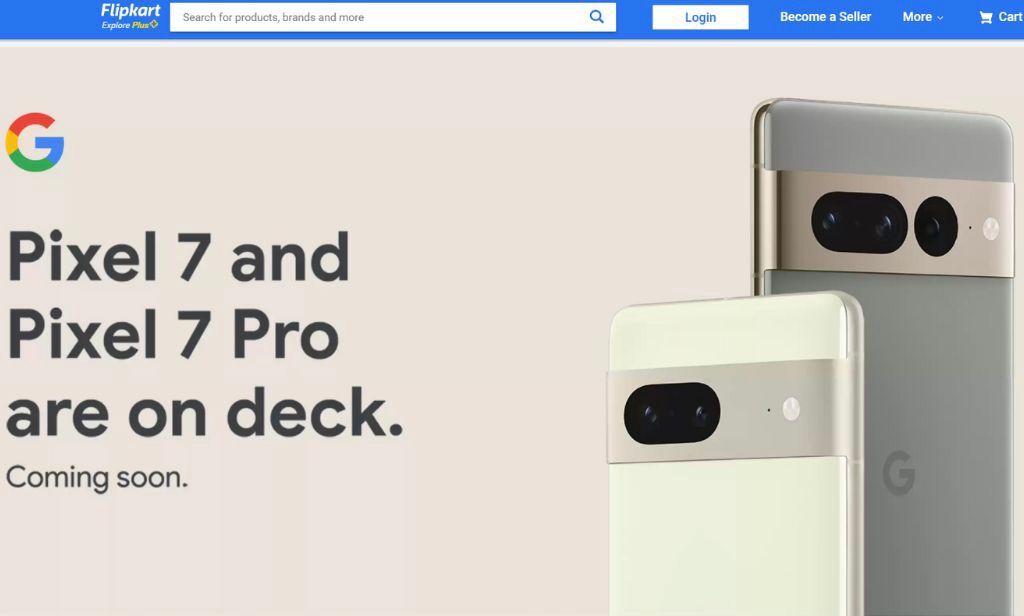Open the Become a Seller link
The width and height of the screenshot is (1024, 616).
825,17
